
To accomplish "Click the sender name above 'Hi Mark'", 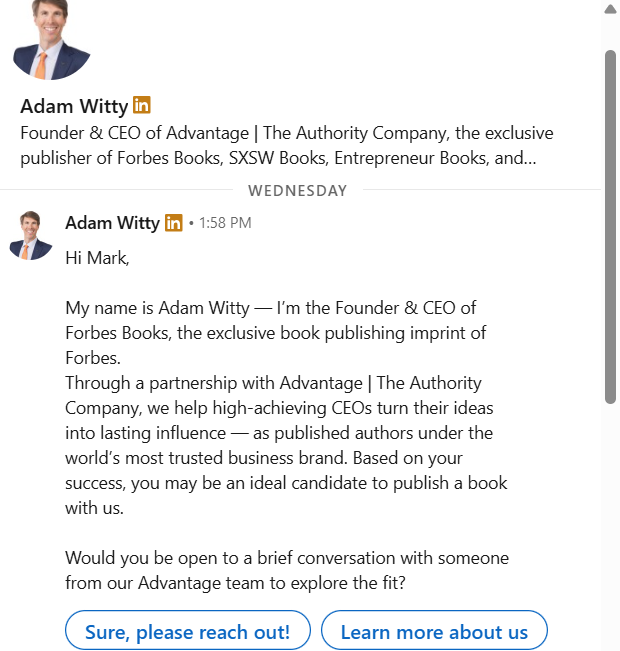I will point(112,223).
